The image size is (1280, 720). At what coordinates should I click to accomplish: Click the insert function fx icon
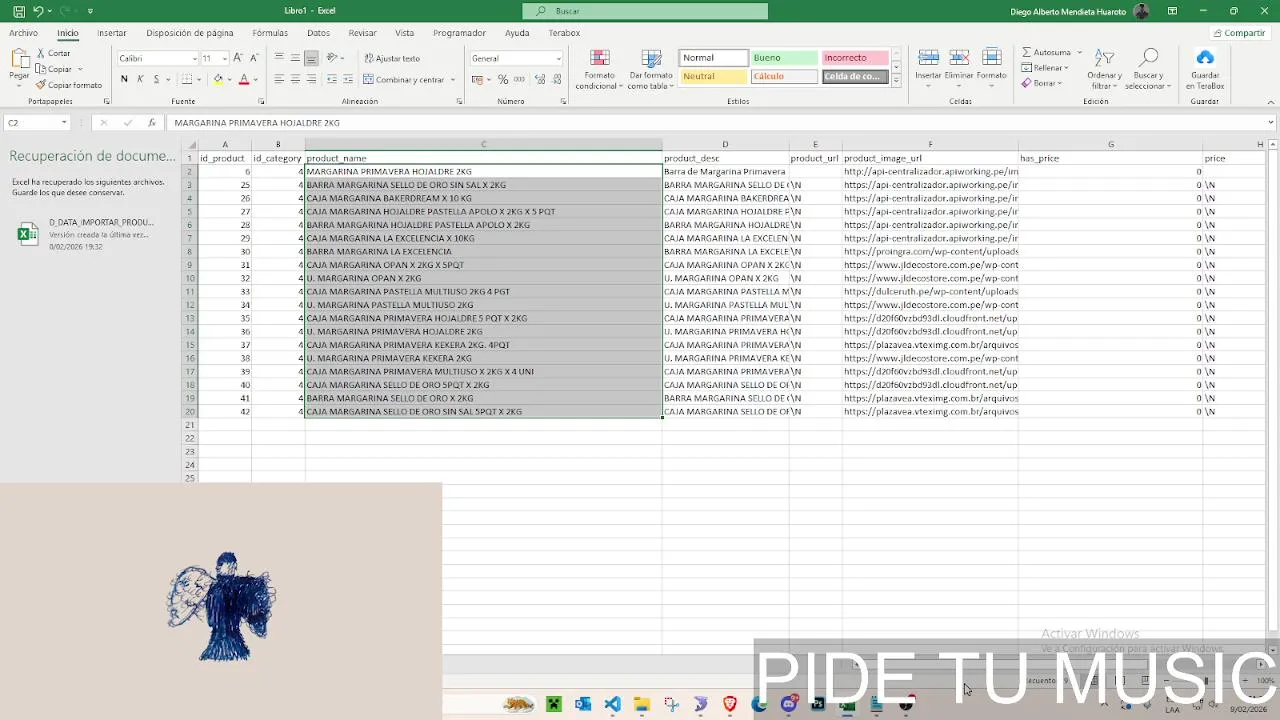(x=152, y=123)
